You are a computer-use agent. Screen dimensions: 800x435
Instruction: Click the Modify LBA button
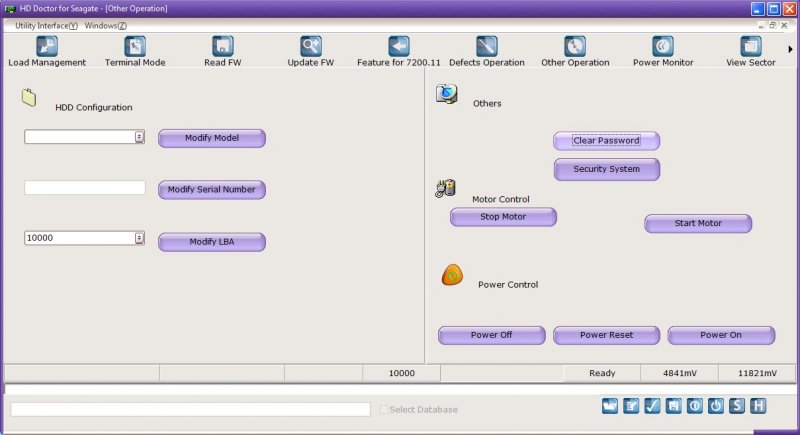click(212, 242)
